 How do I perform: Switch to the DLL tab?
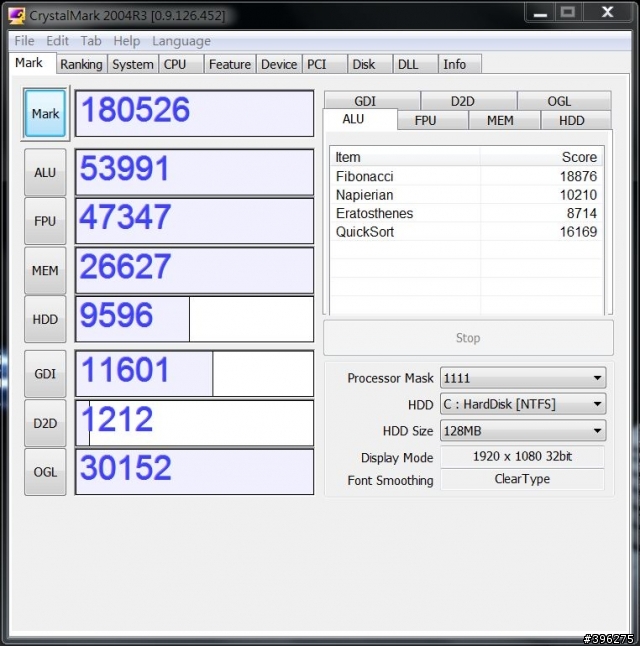(415, 64)
